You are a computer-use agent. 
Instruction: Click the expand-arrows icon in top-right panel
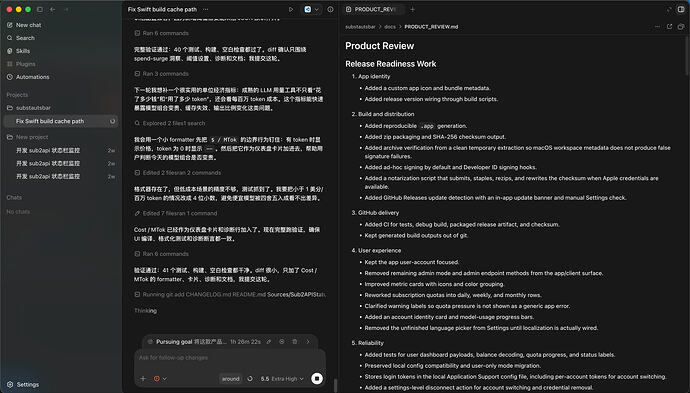[669, 9]
